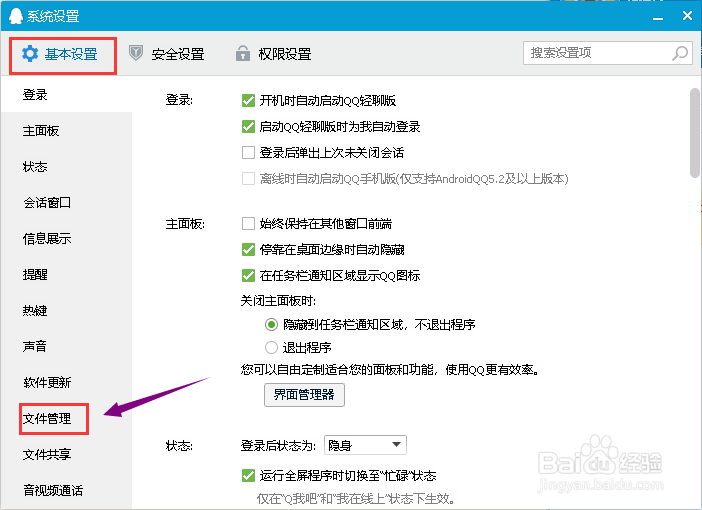Uncheck 停靠在桌面边缘时自动隐藏
The height and width of the screenshot is (510, 702).
click(x=248, y=249)
